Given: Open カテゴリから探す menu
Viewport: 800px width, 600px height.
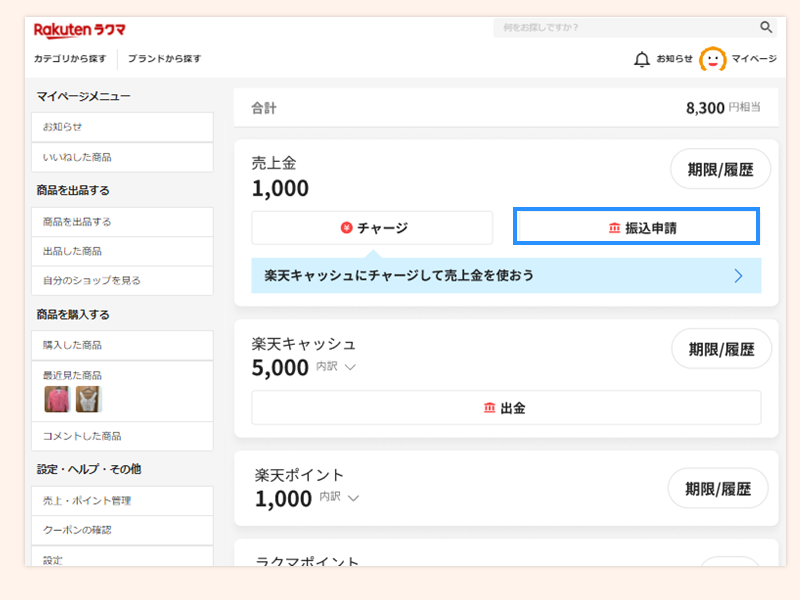Looking at the screenshot, I should coord(70,59).
